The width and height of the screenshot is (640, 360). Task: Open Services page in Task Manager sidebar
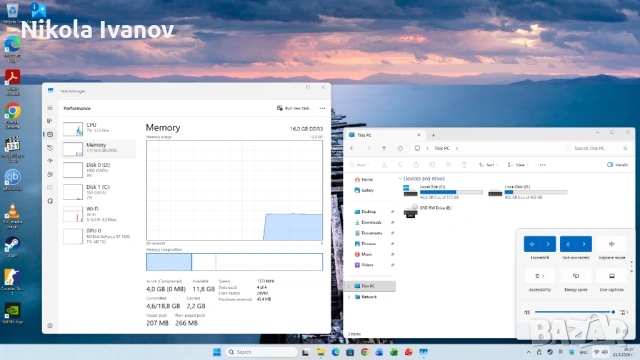tap(50, 201)
